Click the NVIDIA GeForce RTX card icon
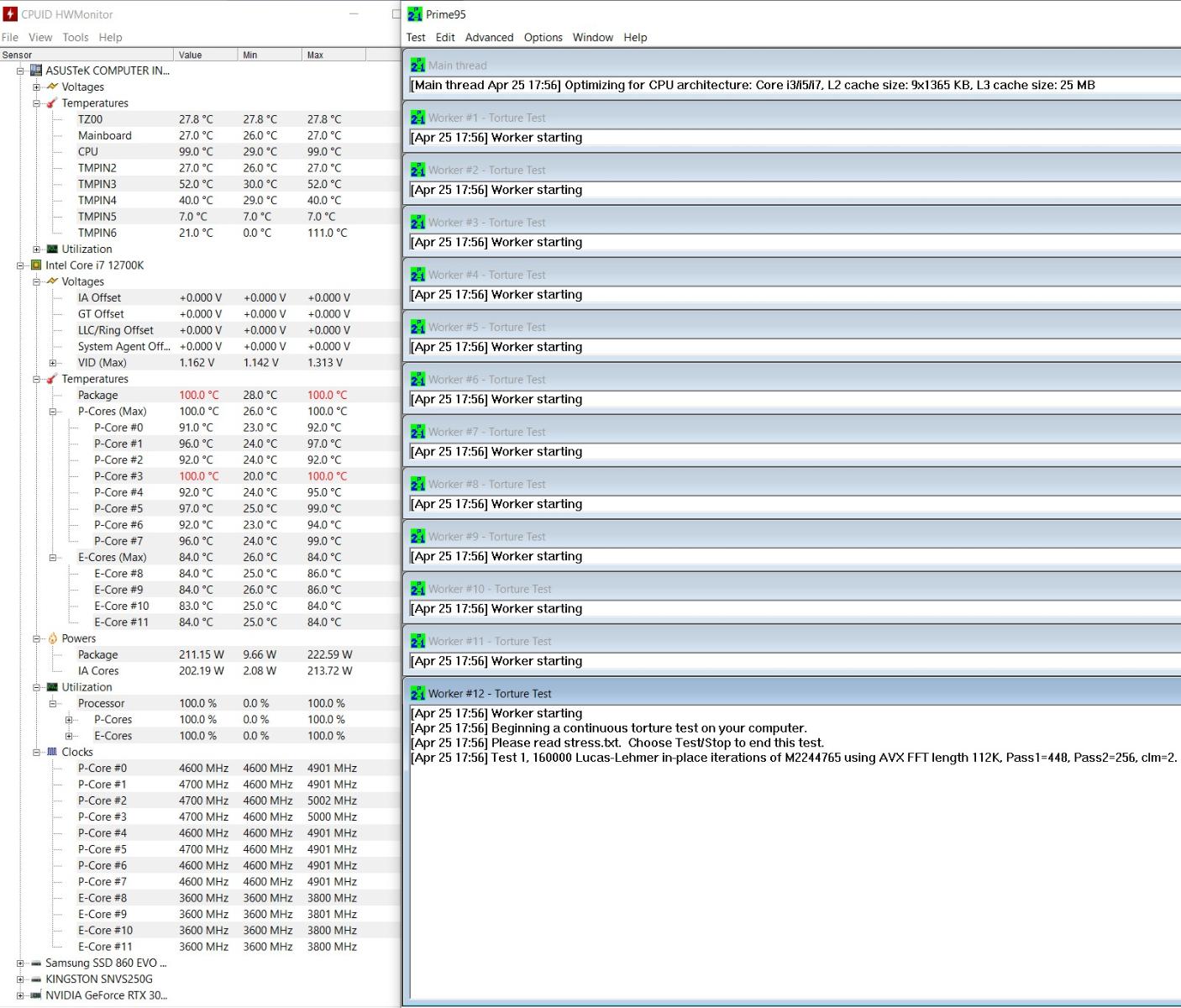1181x1008 pixels. click(x=36, y=995)
